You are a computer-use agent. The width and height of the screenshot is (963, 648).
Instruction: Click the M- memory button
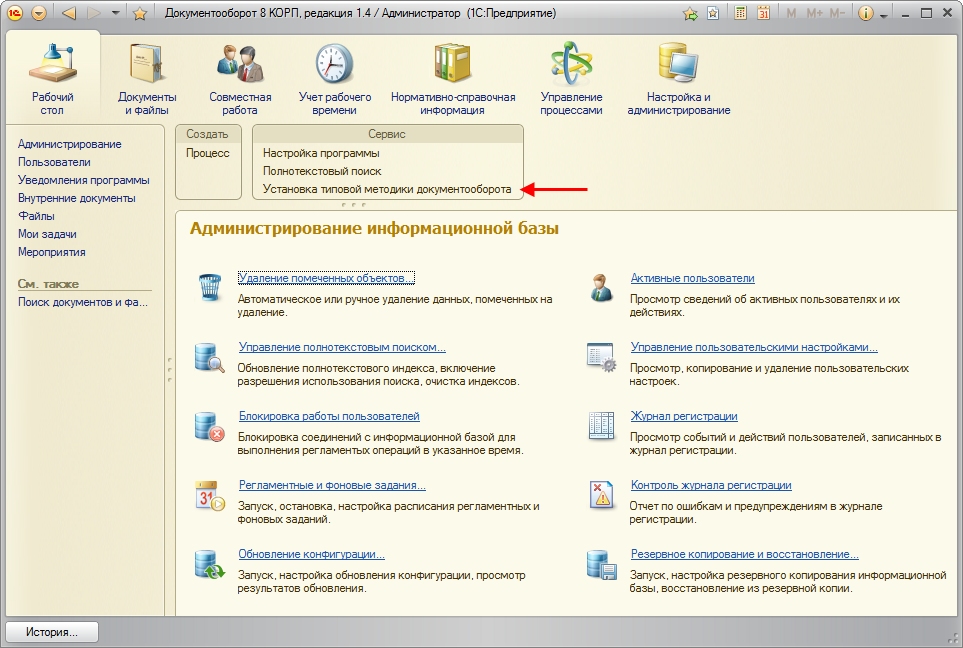(837, 13)
